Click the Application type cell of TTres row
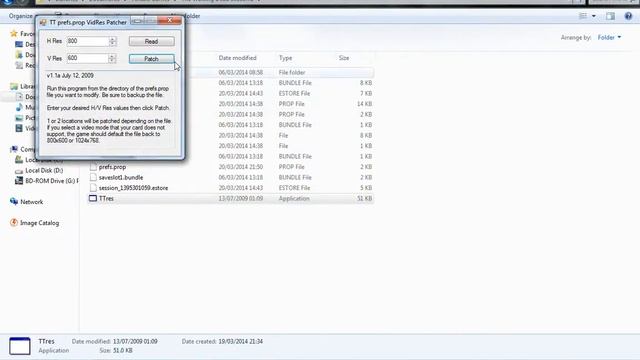640x360 pixels. pos(294,199)
